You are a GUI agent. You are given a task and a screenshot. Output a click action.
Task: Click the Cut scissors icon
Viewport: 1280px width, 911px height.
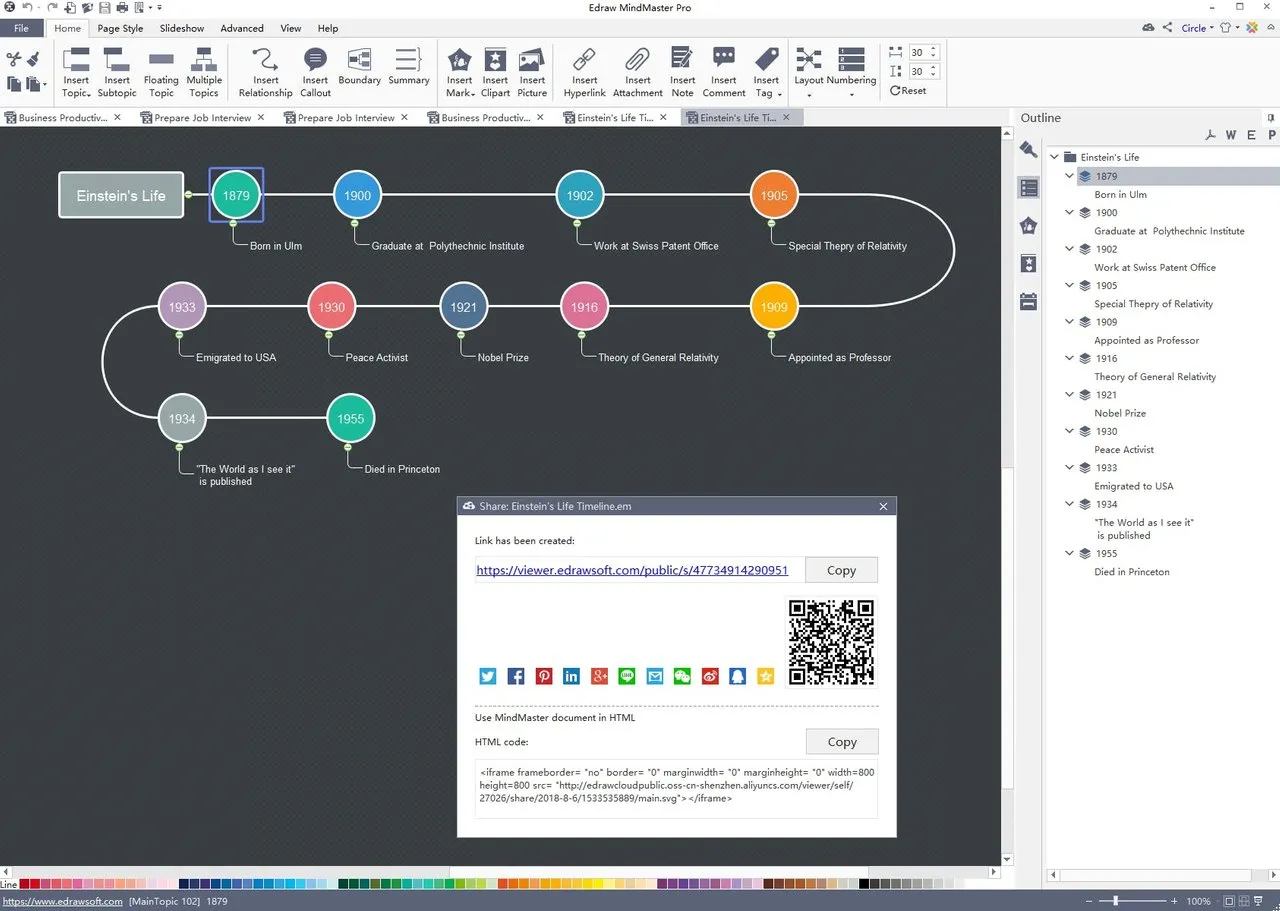coord(14,60)
